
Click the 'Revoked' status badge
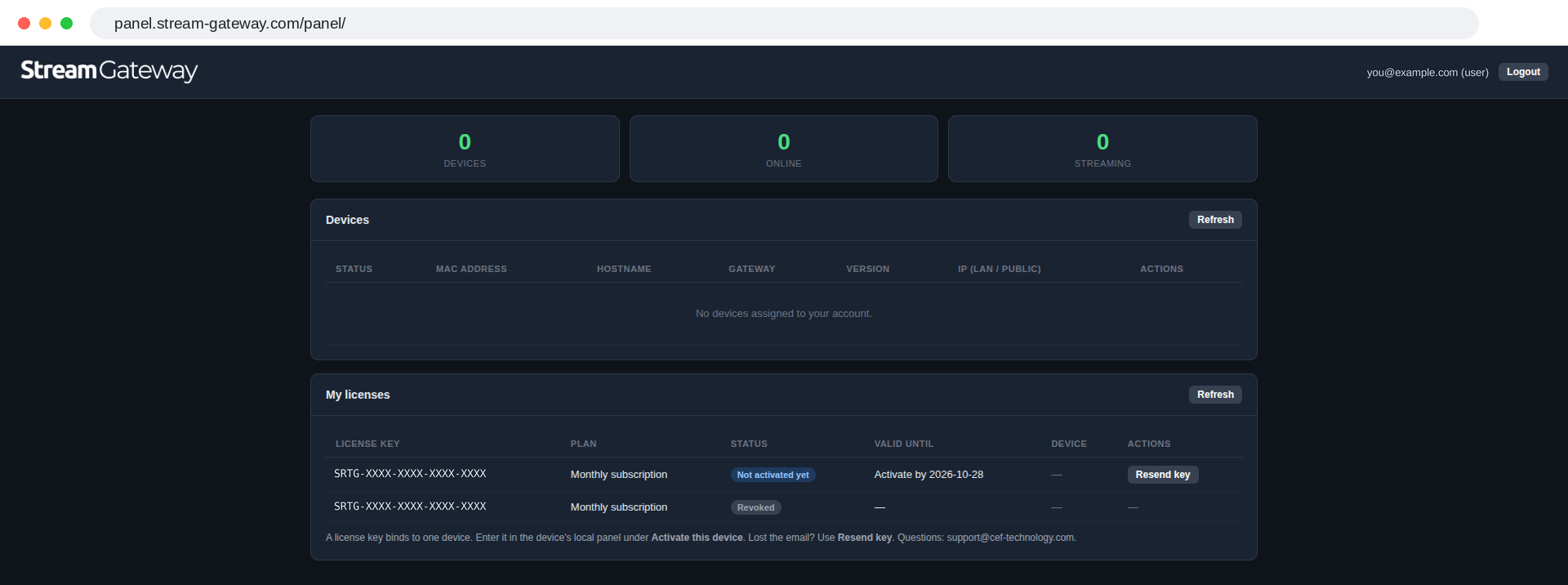click(755, 507)
